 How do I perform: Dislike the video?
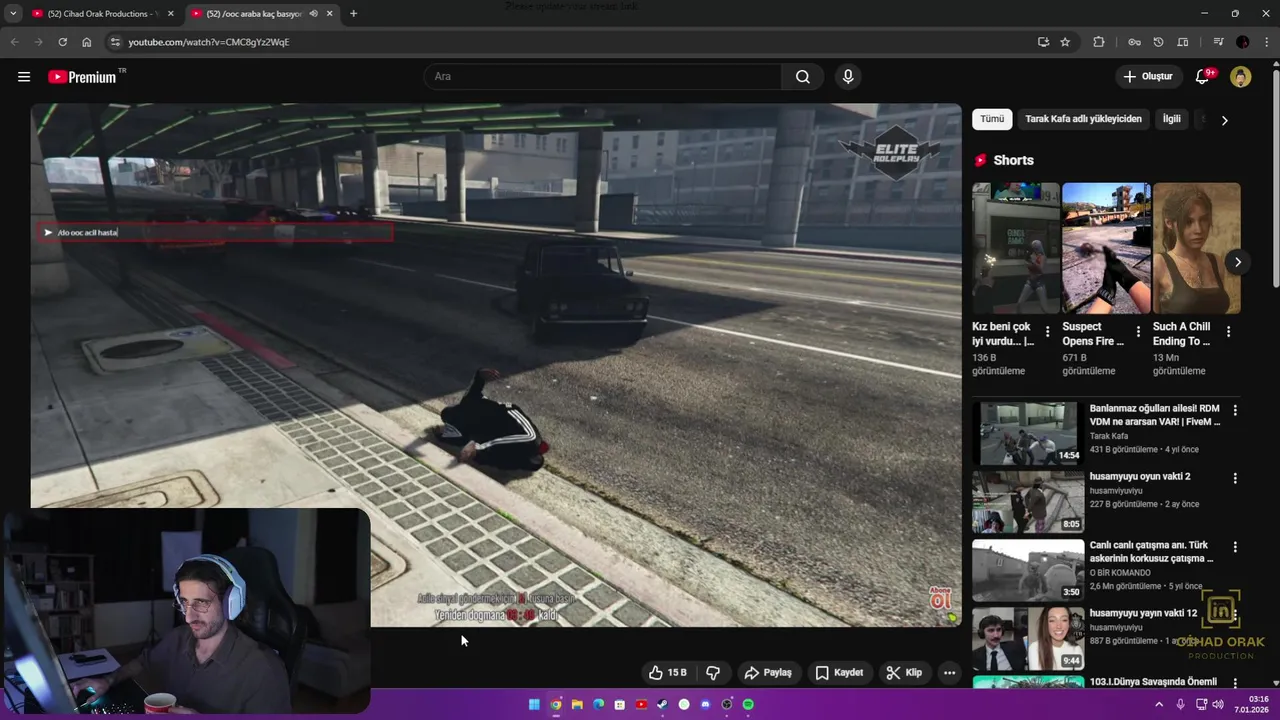coord(713,673)
